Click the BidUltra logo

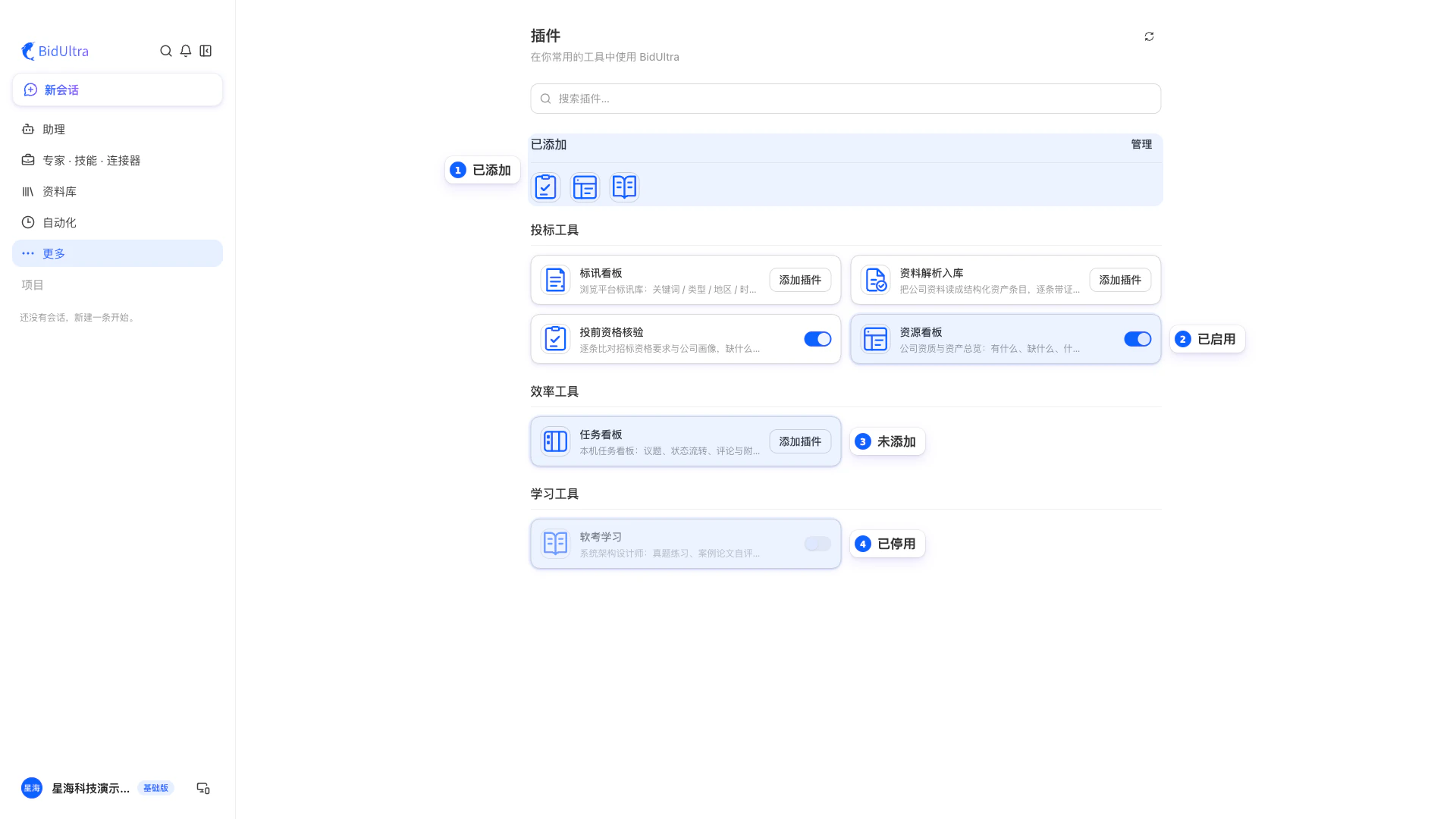click(55, 51)
